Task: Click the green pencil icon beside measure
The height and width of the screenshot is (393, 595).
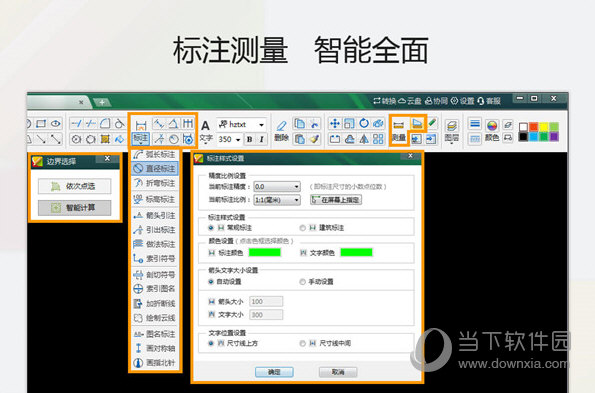Action: click(432, 124)
